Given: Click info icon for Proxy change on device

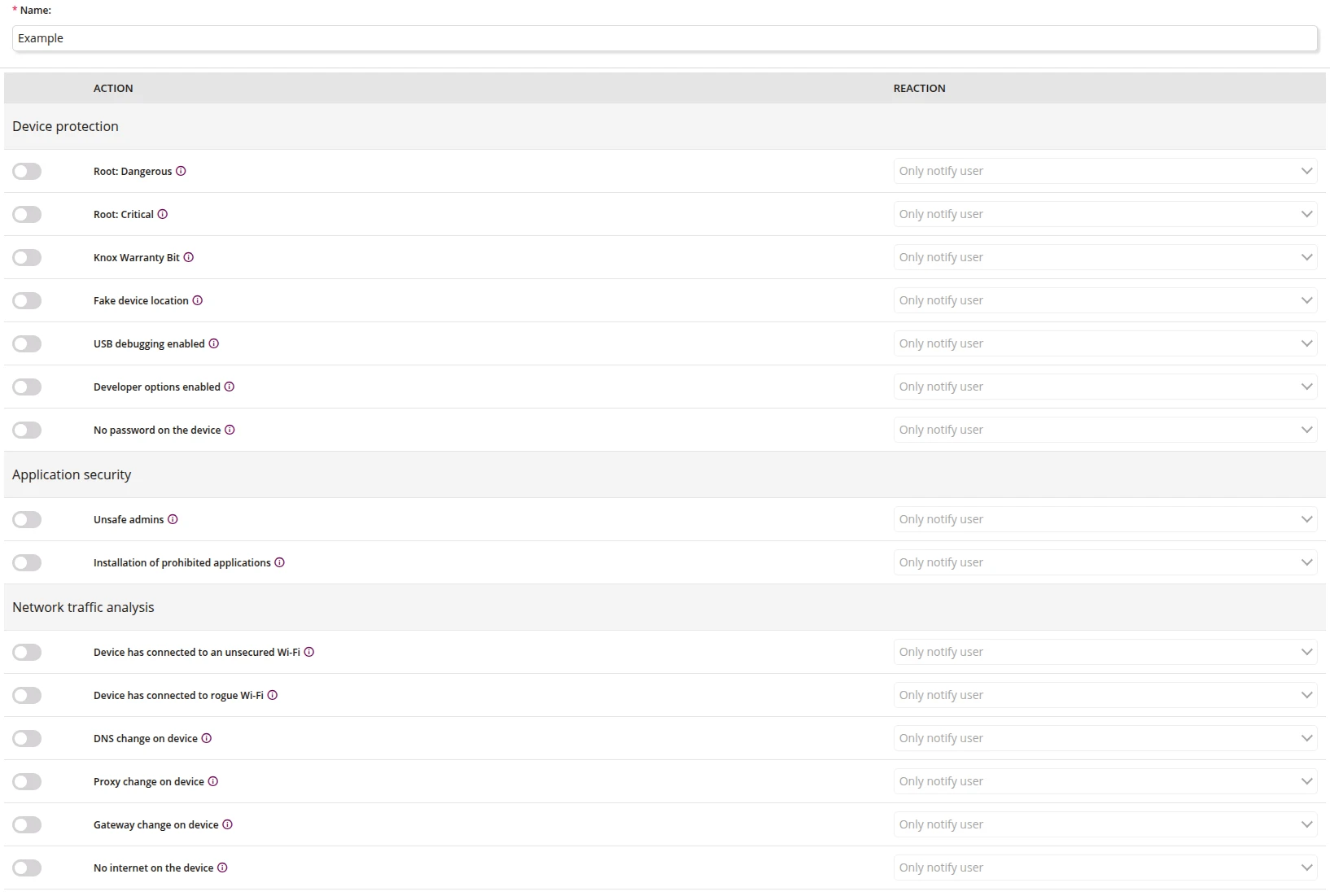Looking at the screenshot, I should tap(213, 781).
